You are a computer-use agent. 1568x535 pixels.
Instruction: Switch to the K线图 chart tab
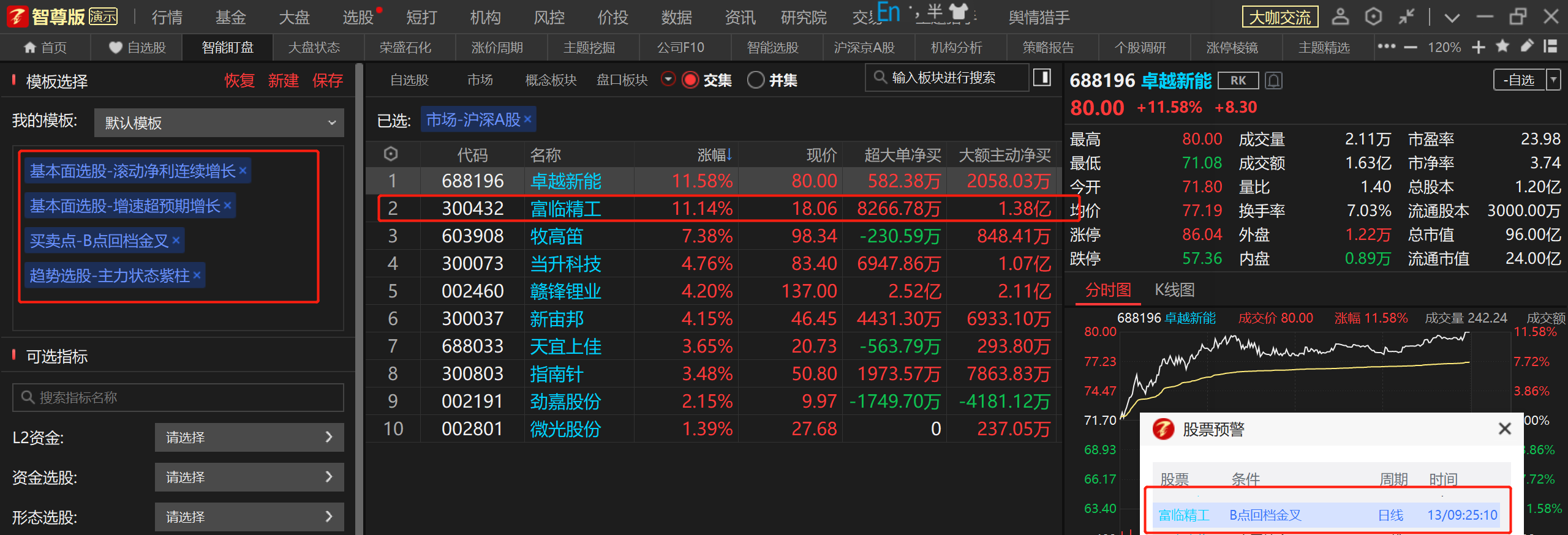click(x=1175, y=290)
